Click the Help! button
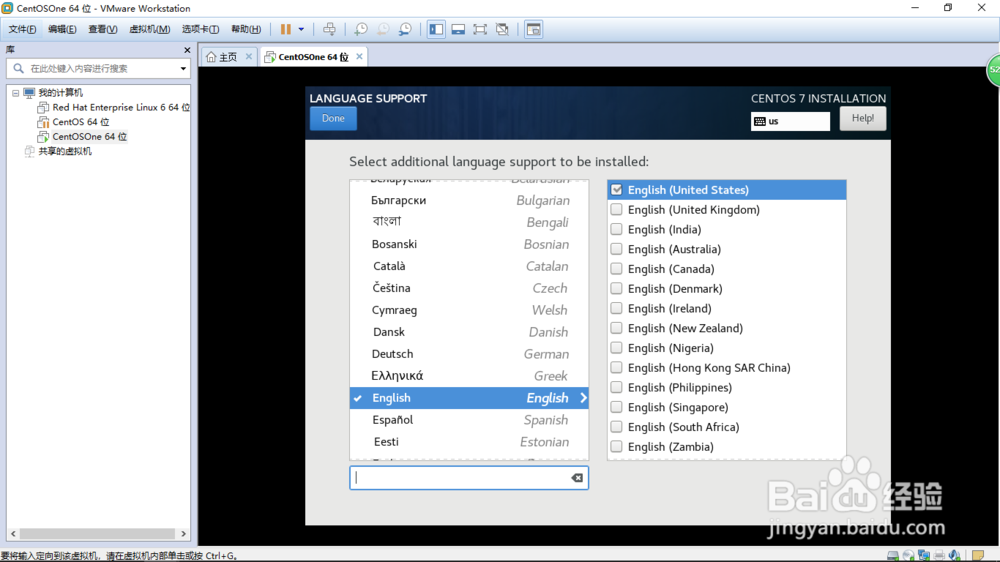1000x562 pixels. tap(863, 119)
